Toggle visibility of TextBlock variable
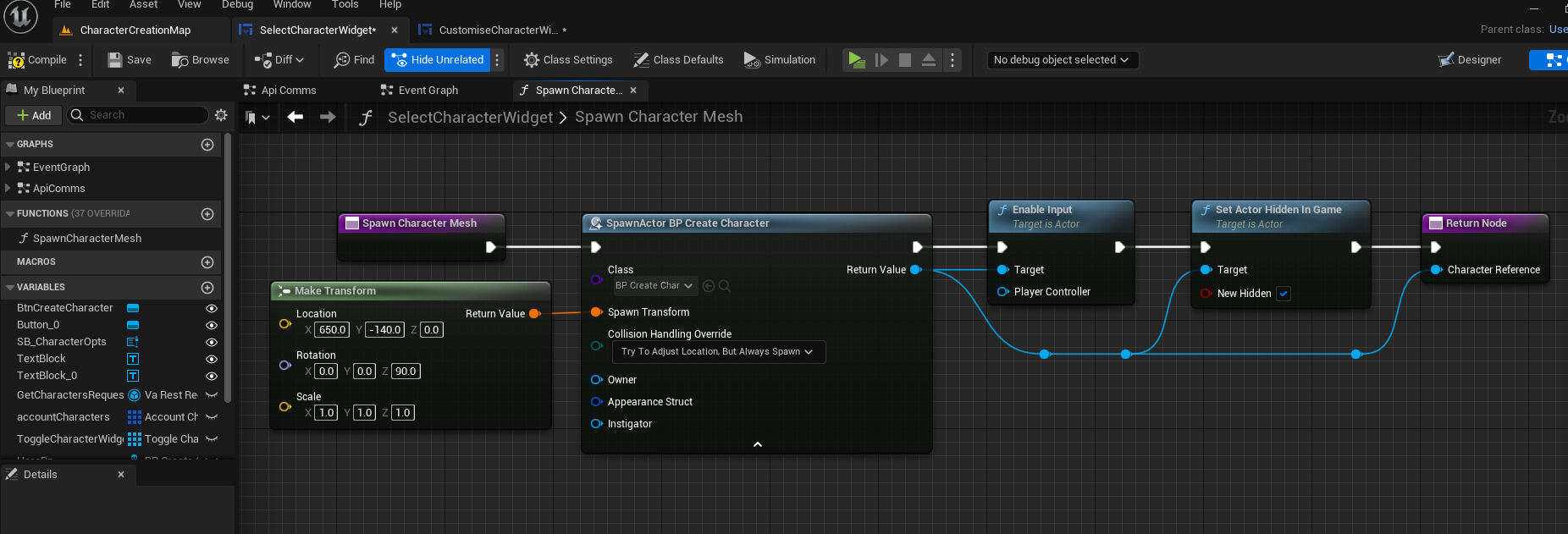 click(212, 360)
